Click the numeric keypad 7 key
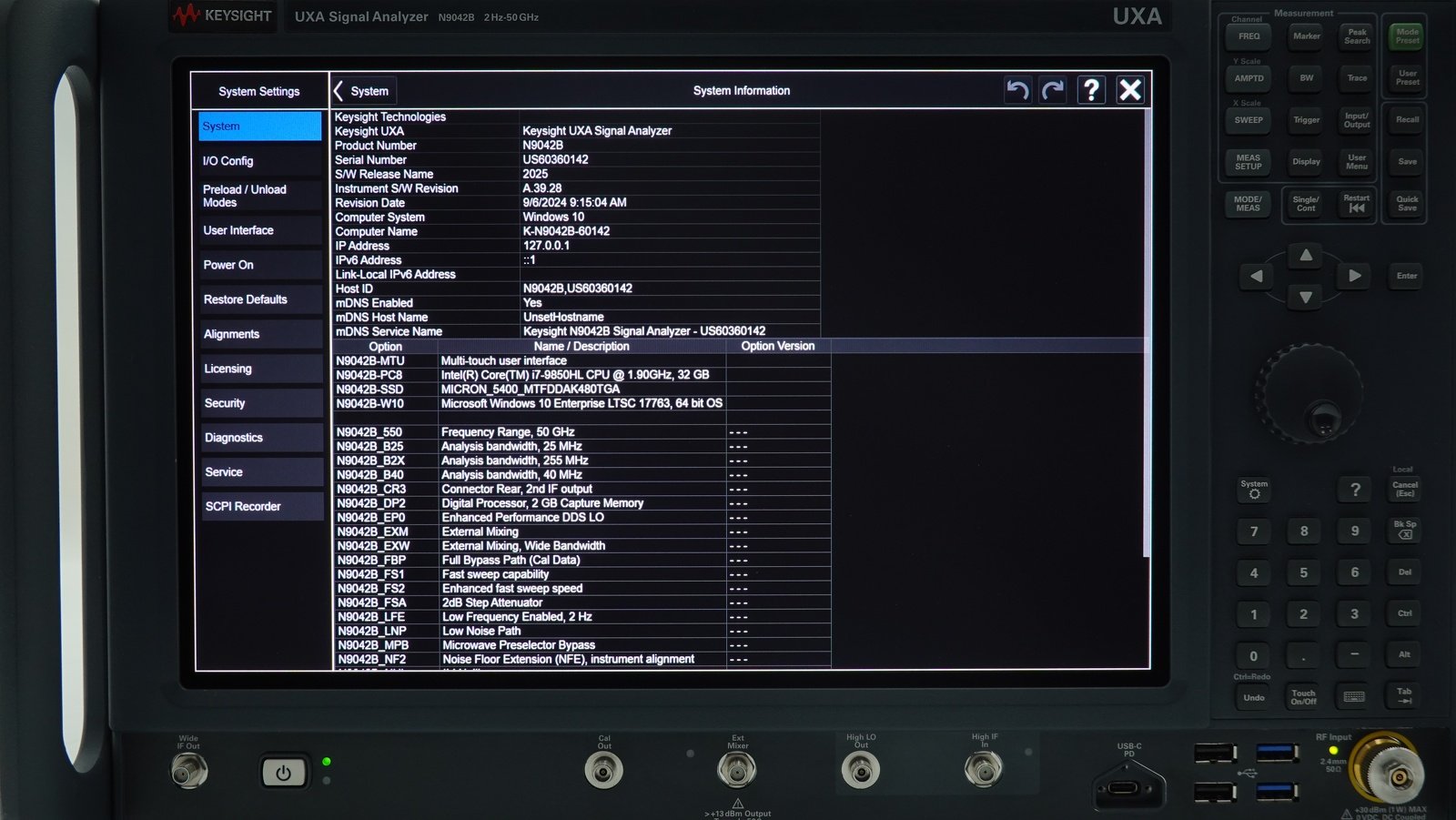 (x=1254, y=531)
